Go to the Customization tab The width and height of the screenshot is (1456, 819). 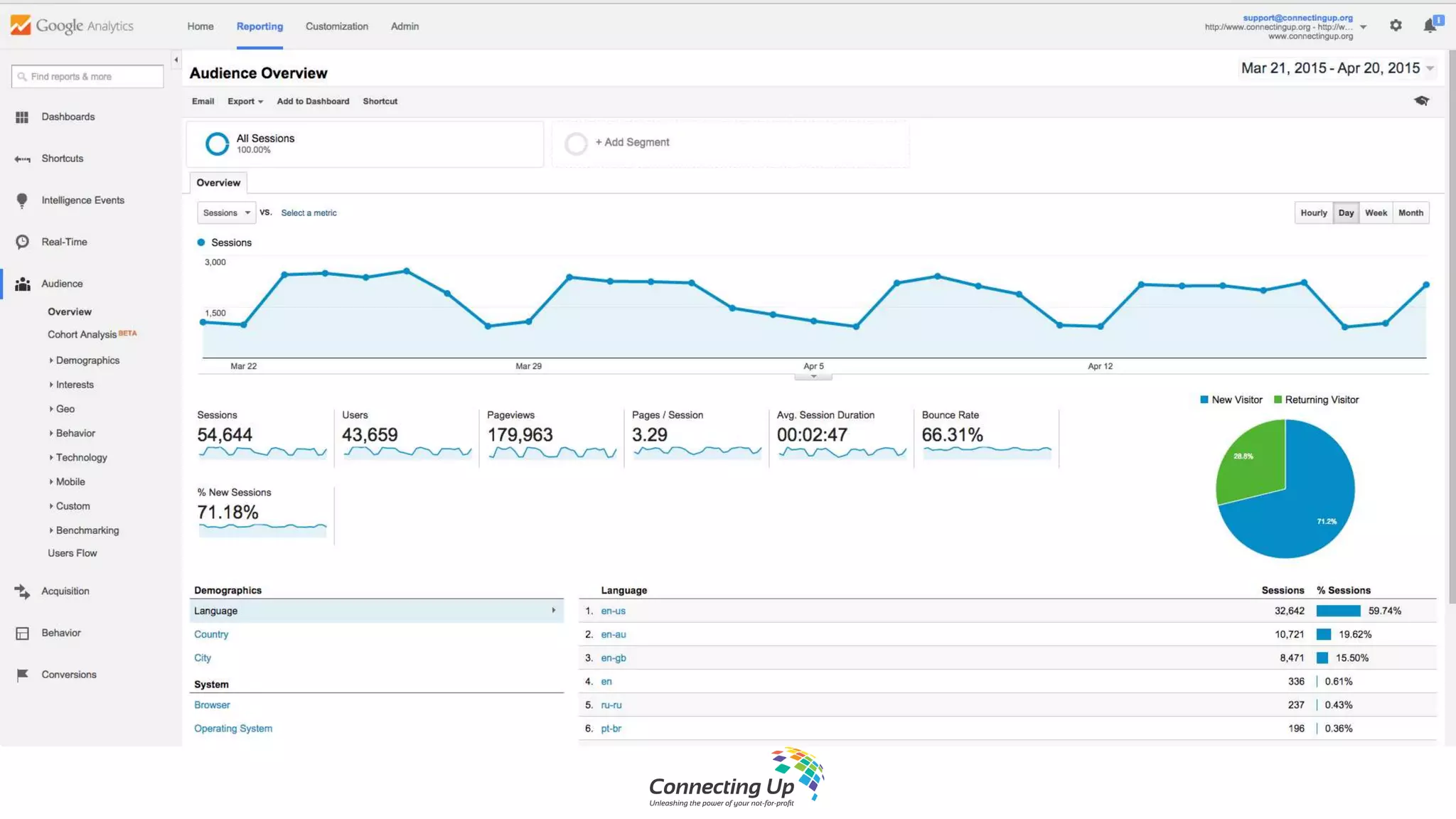pos(336,26)
